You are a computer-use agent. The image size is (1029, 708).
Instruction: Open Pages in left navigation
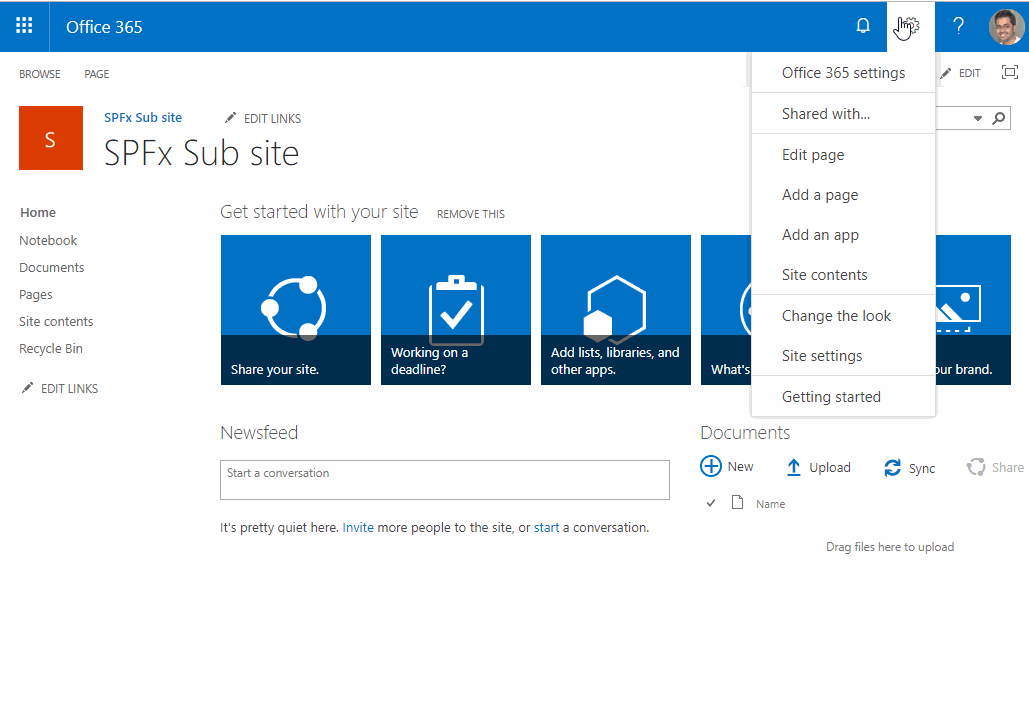(35, 295)
